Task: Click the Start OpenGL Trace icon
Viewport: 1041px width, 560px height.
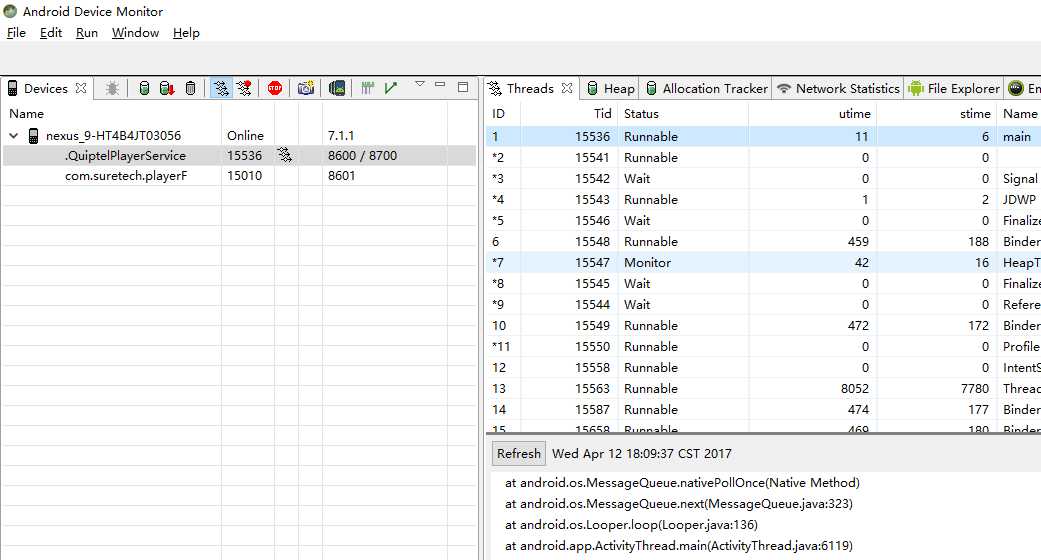Action: tap(391, 88)
